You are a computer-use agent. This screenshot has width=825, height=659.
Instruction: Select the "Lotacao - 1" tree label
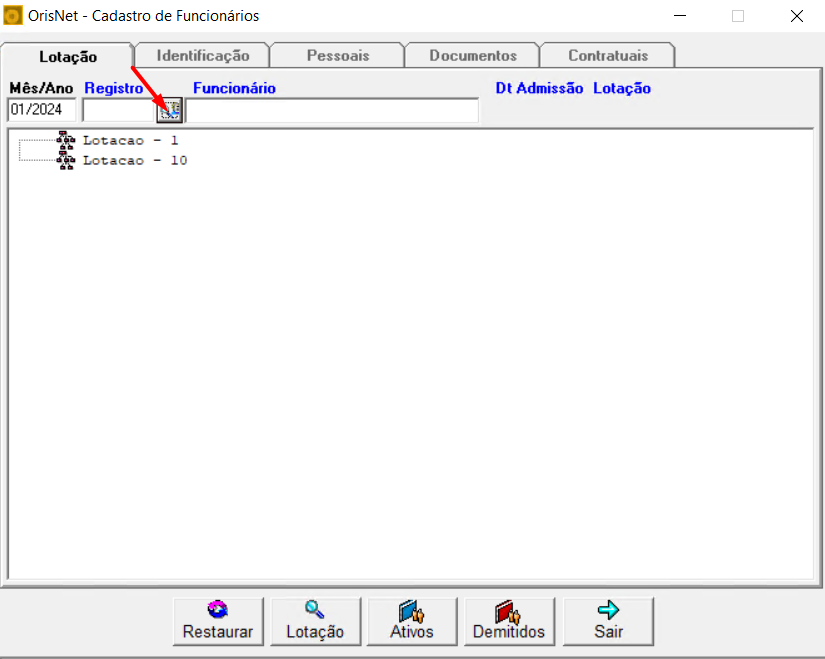click(x=130, y=141)
